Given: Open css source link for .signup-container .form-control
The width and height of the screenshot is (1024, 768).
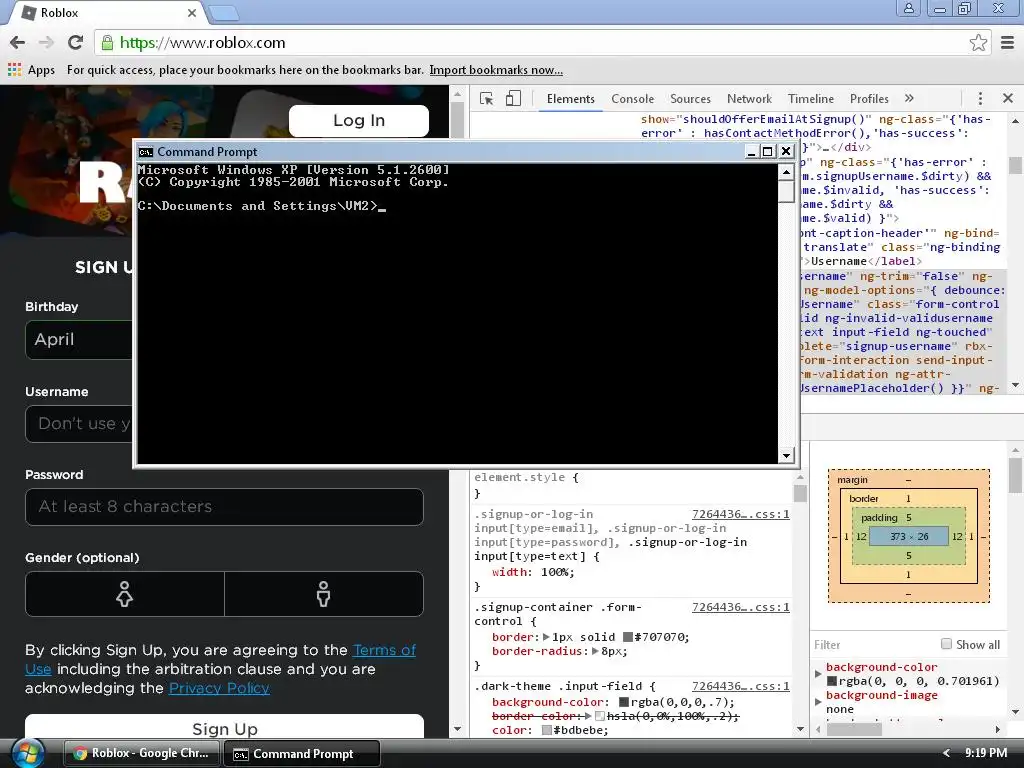Looking at the screenshot, I should point(741,607).
